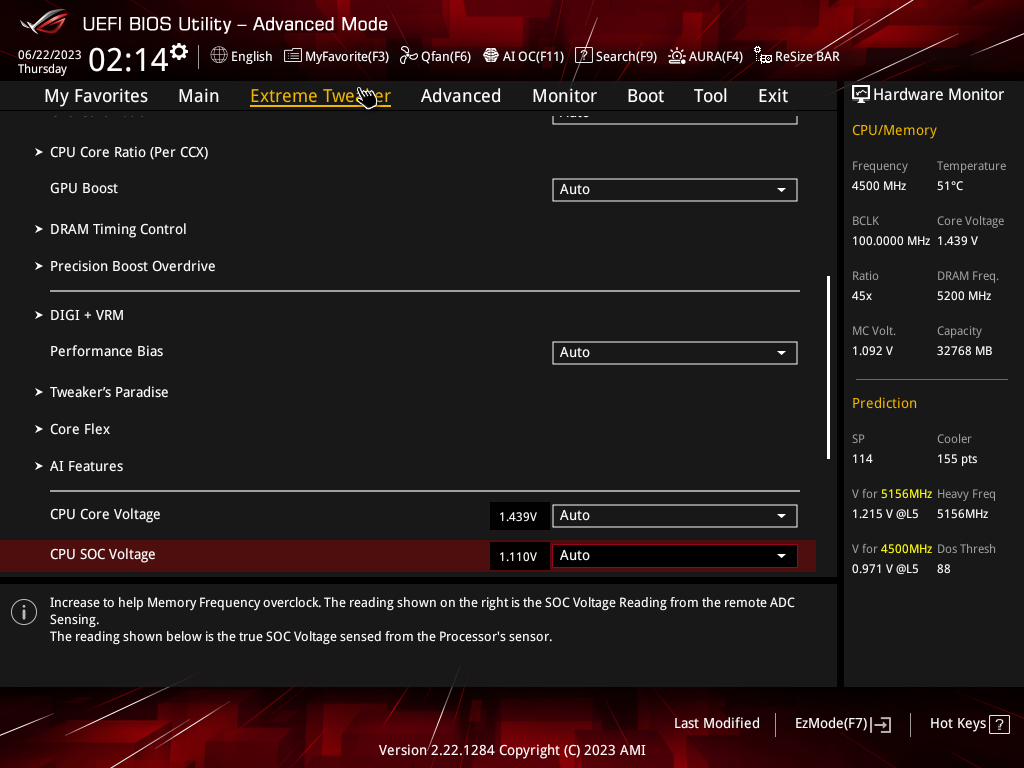This screenshot has width=1024, height=768.
Task: Click the MC Volt. 1.092 V value
Action: point(872,351)
